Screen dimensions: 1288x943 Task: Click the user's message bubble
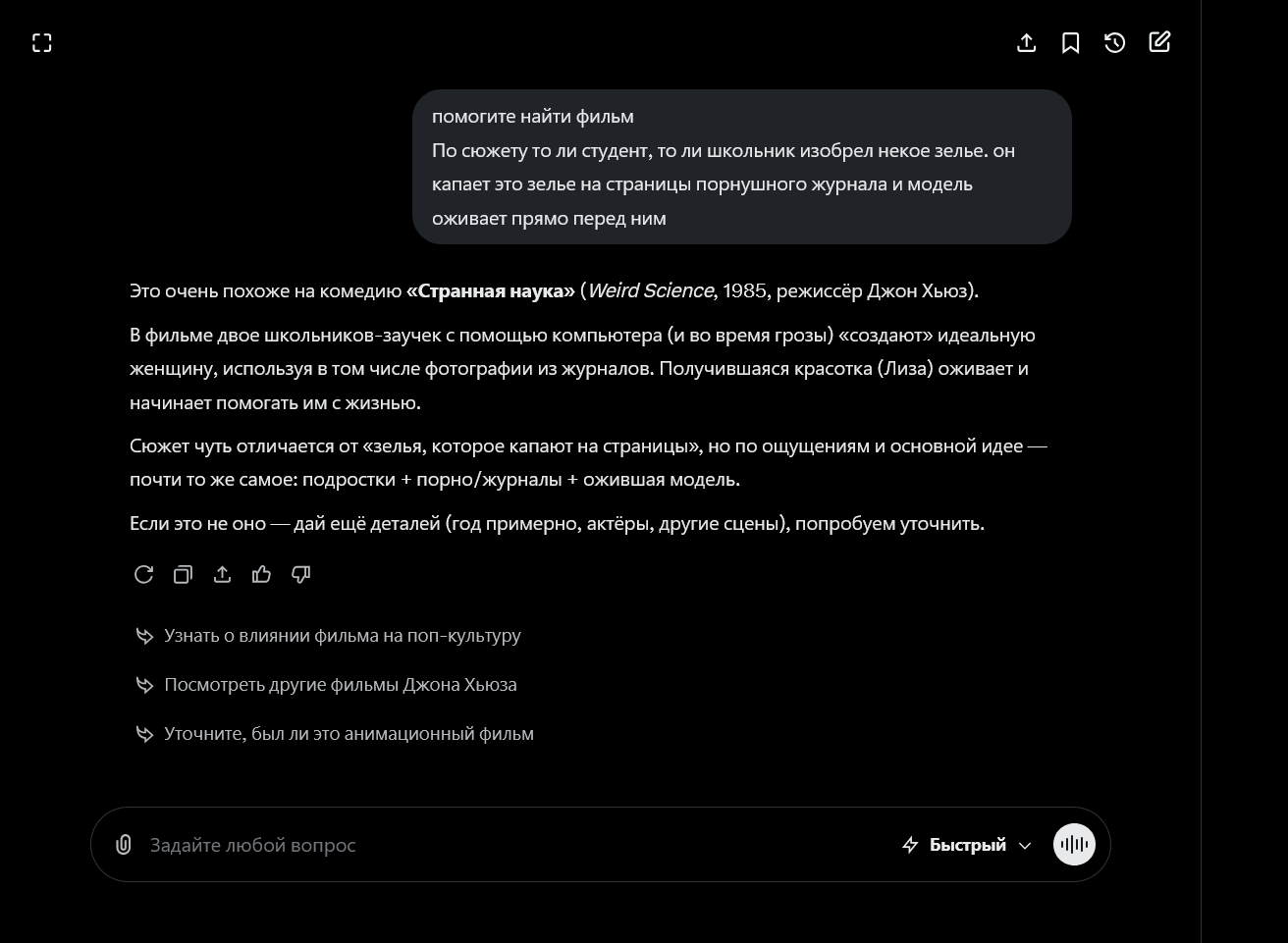[x=741, y=167]
